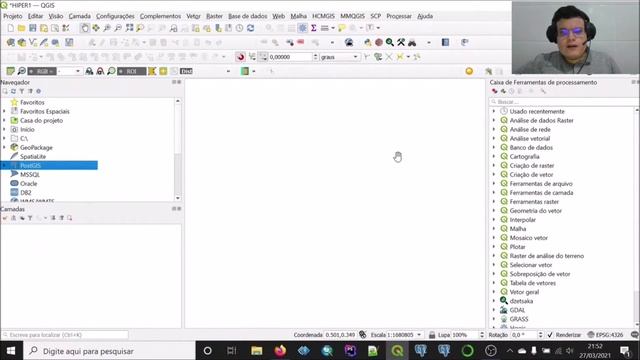This screenshot has height=360, width=640.
Task: Open File Explorer from the taskbar
Action: pyautogui.click(x=257, y=351)
